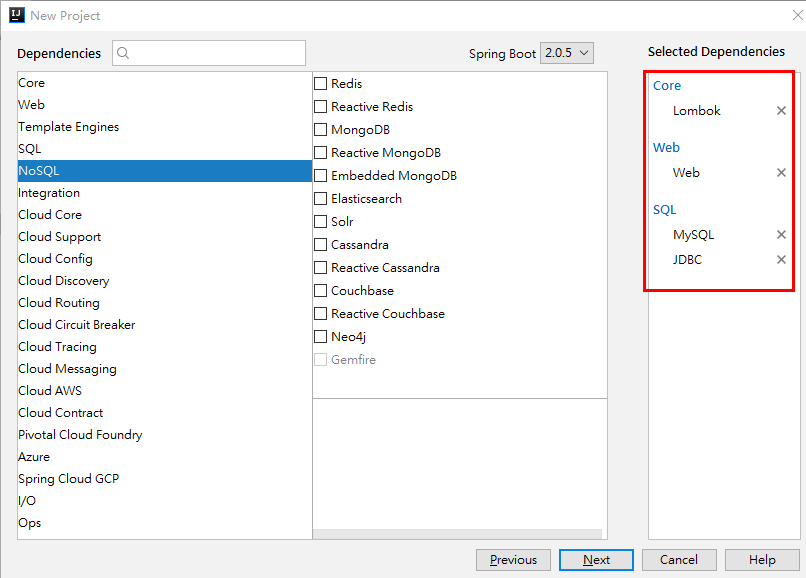
Task: Select the Web category in the dependencies list
Action: [30, 104]
